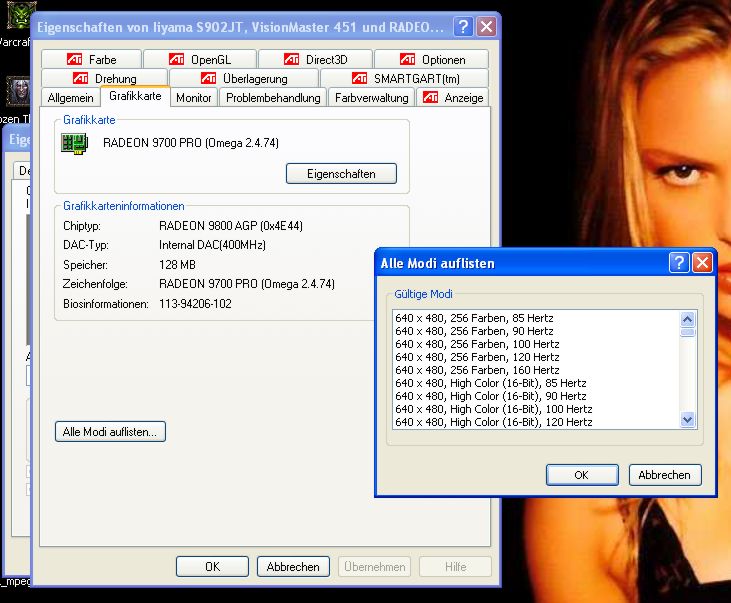Click help question mark in Eigenschaften title bar

click(463, 27)
